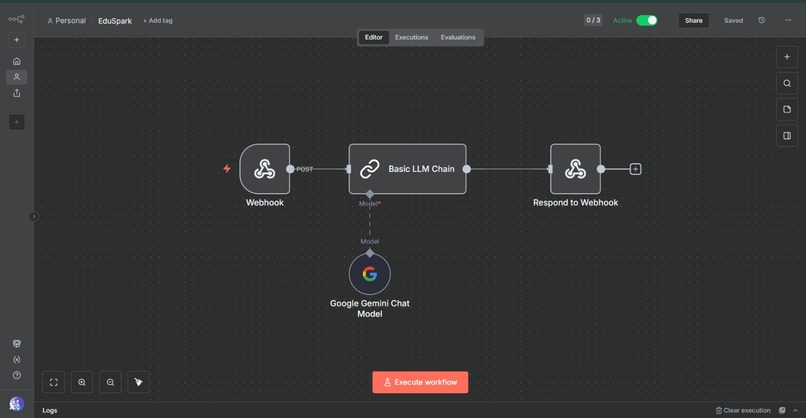Screen dimensions: 806x418
Task: Select the Basic LLM Chain node
Action: (408, 169)
